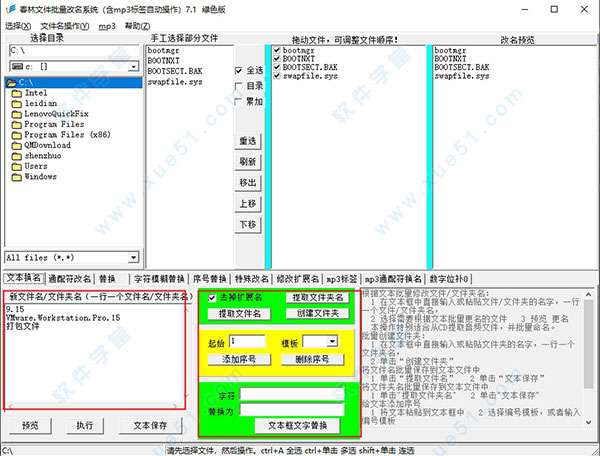Click the 预览 button
The width and height of the screenshot is (600, 456).
pyautogui.click(x=30, y=425)
